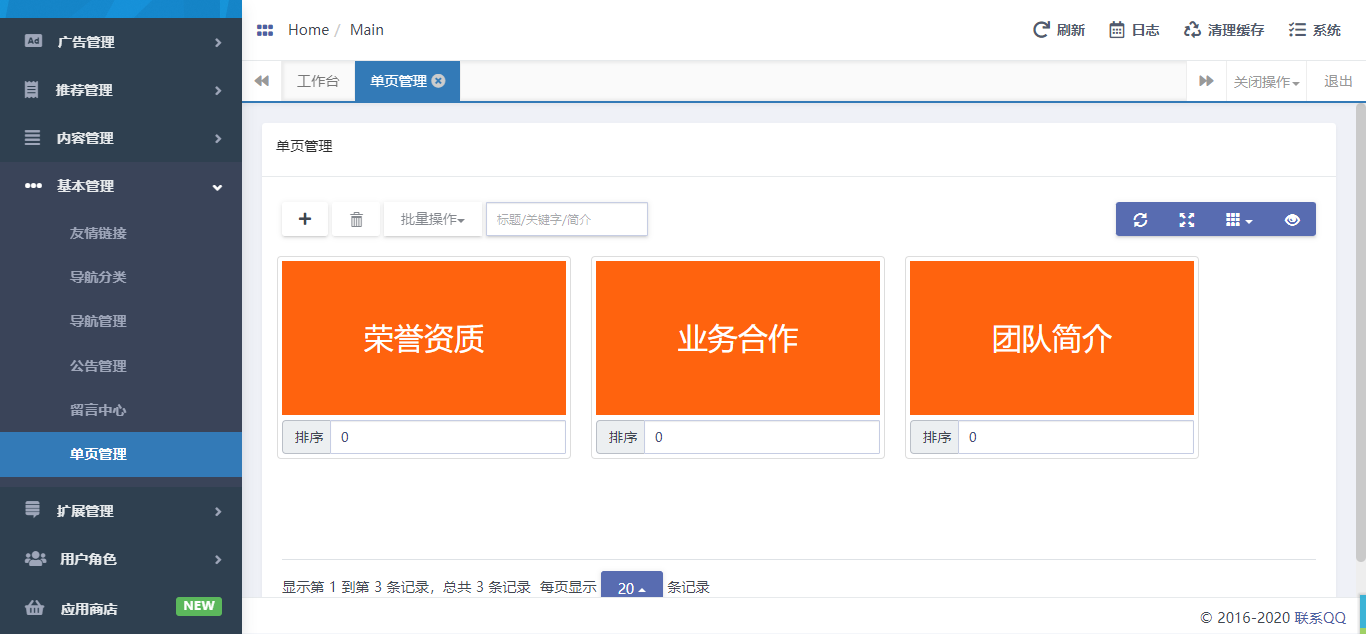Click the fullscreen expand icon
The height and width of the screenshot is (634, 1366).
1187,220
